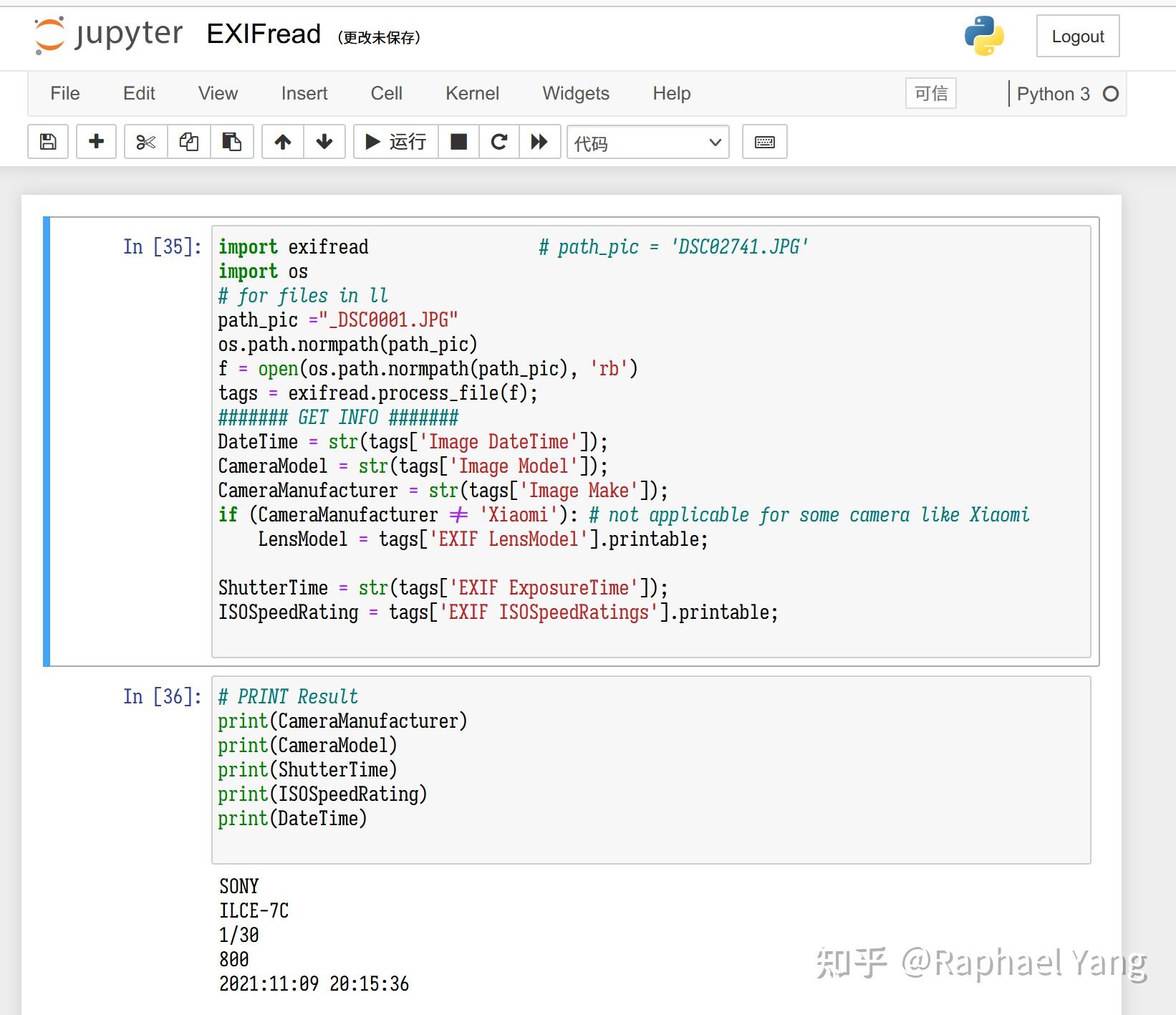This screenshot has width=1176, height=1015.
Task: Open the Cell menu
Action: point(387,93)
